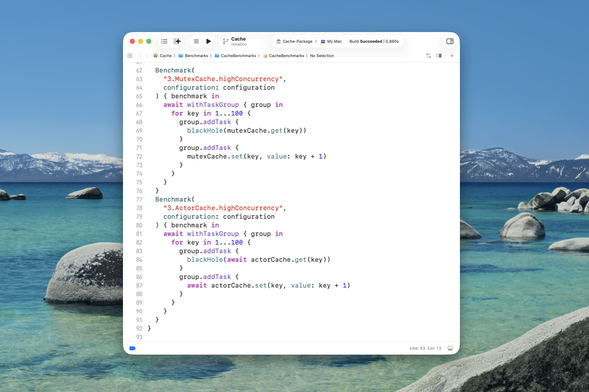Open the No Selection symbol menu
The image size is (589, 392).
[322, 56]
